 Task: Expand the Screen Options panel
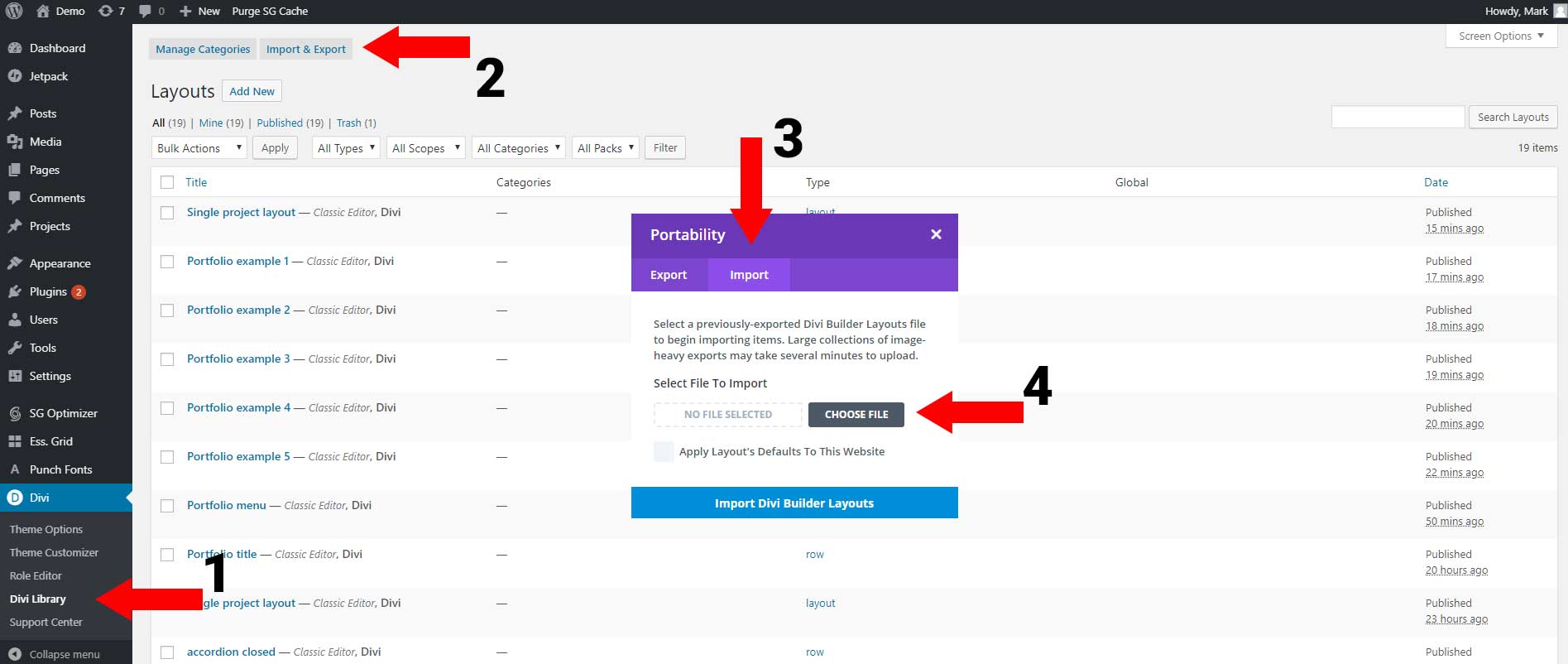click(1501, 36)
